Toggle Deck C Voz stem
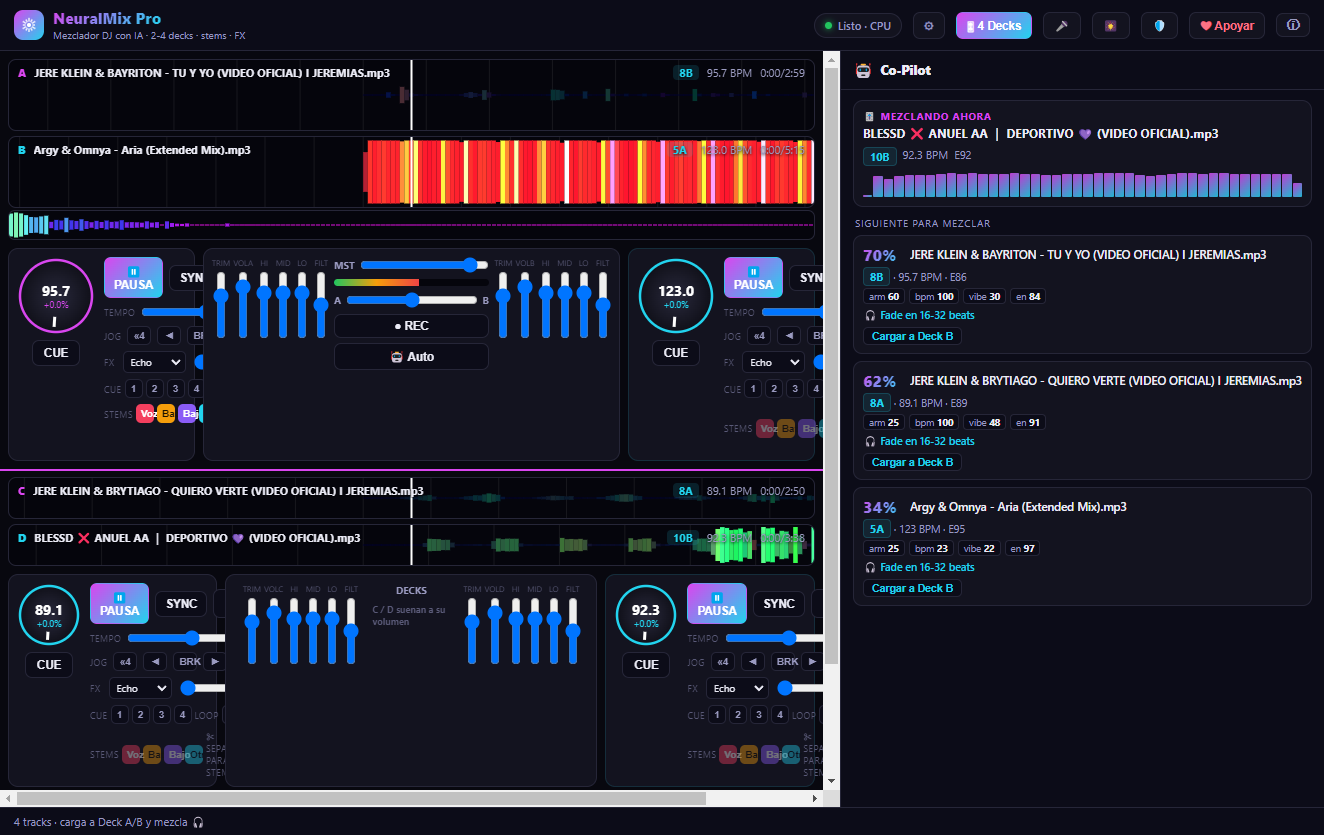This screenshot has width=1324, height=835. tap(131, 755)
